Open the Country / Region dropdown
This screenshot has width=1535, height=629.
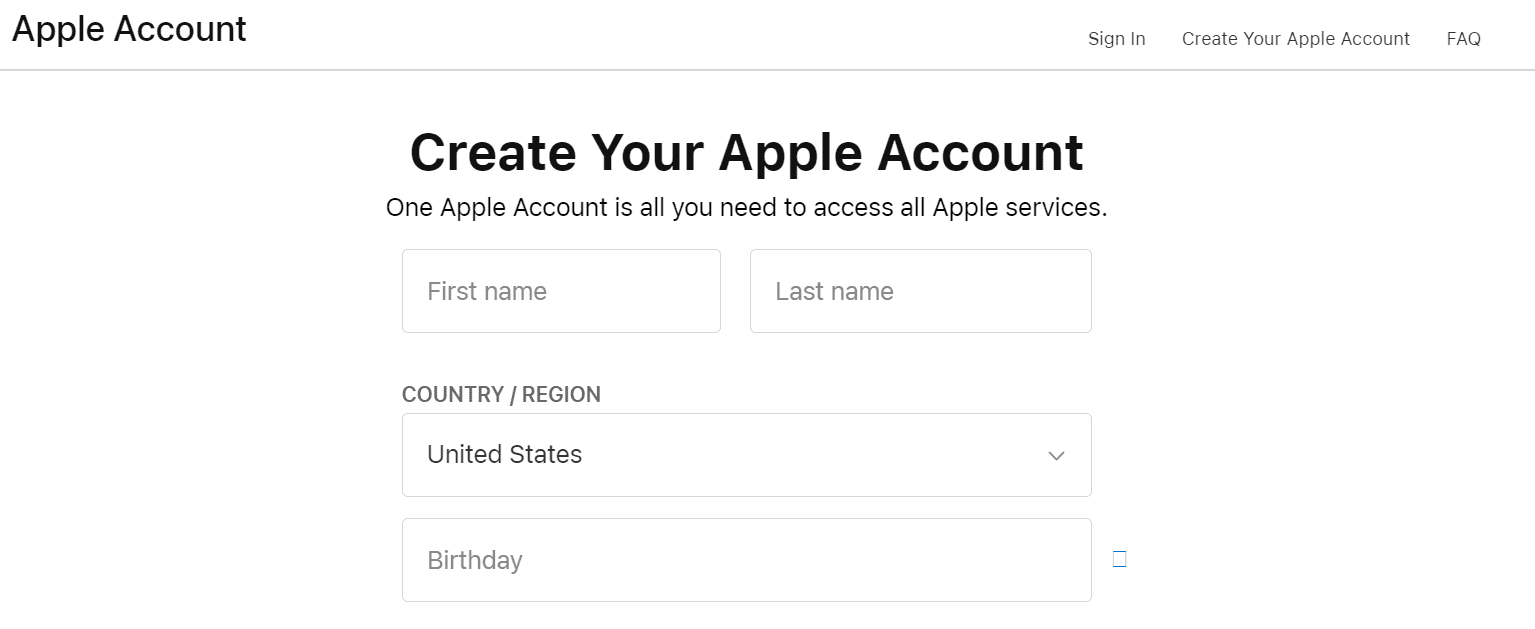point(746,455)
